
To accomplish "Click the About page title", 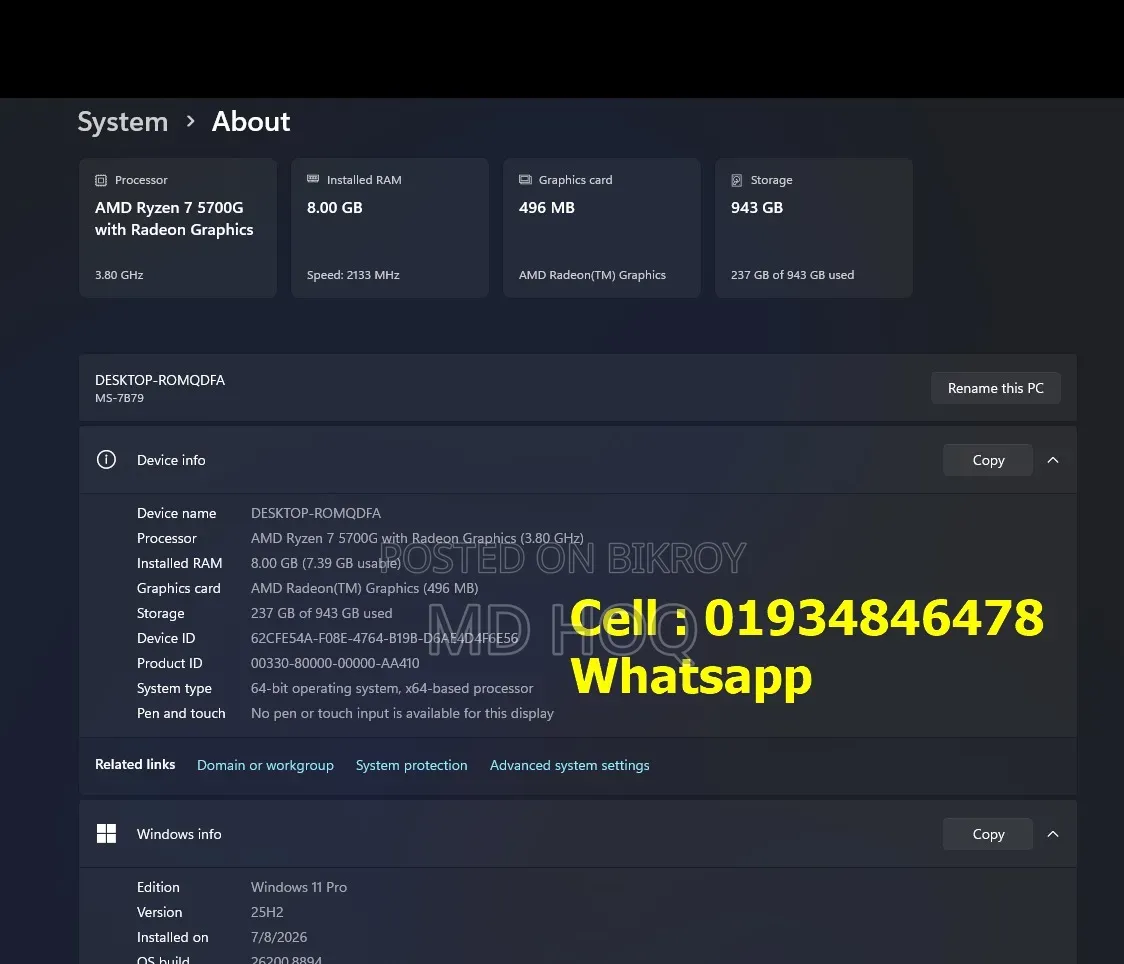I will 251,122.
